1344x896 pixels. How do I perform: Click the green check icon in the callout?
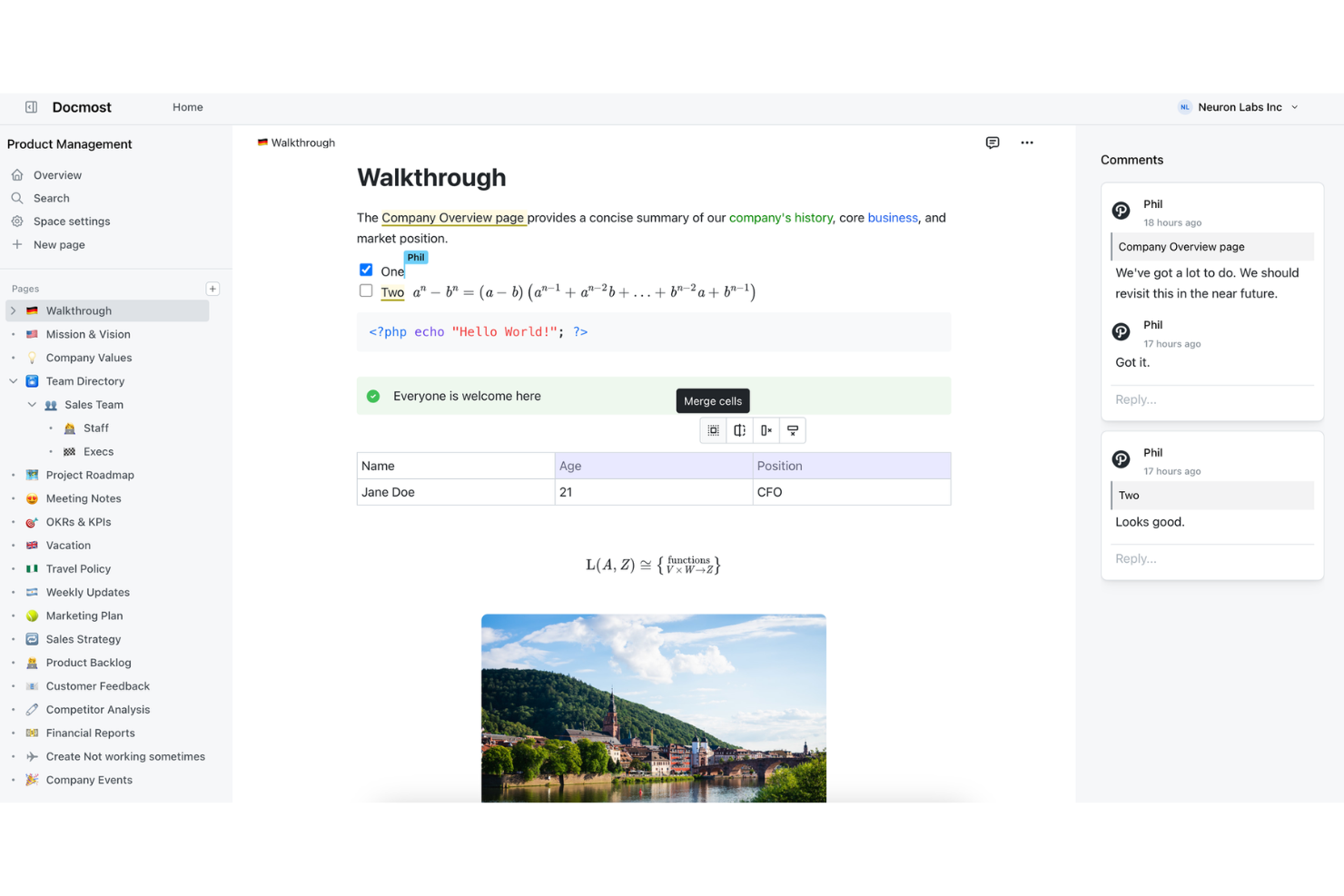[373, 396]
